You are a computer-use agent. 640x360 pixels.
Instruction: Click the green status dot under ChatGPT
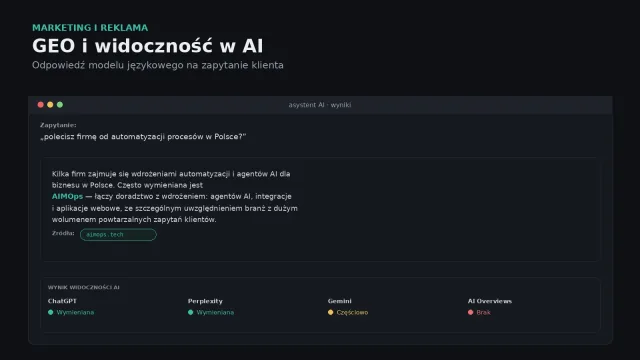click(x=51, y=312)
